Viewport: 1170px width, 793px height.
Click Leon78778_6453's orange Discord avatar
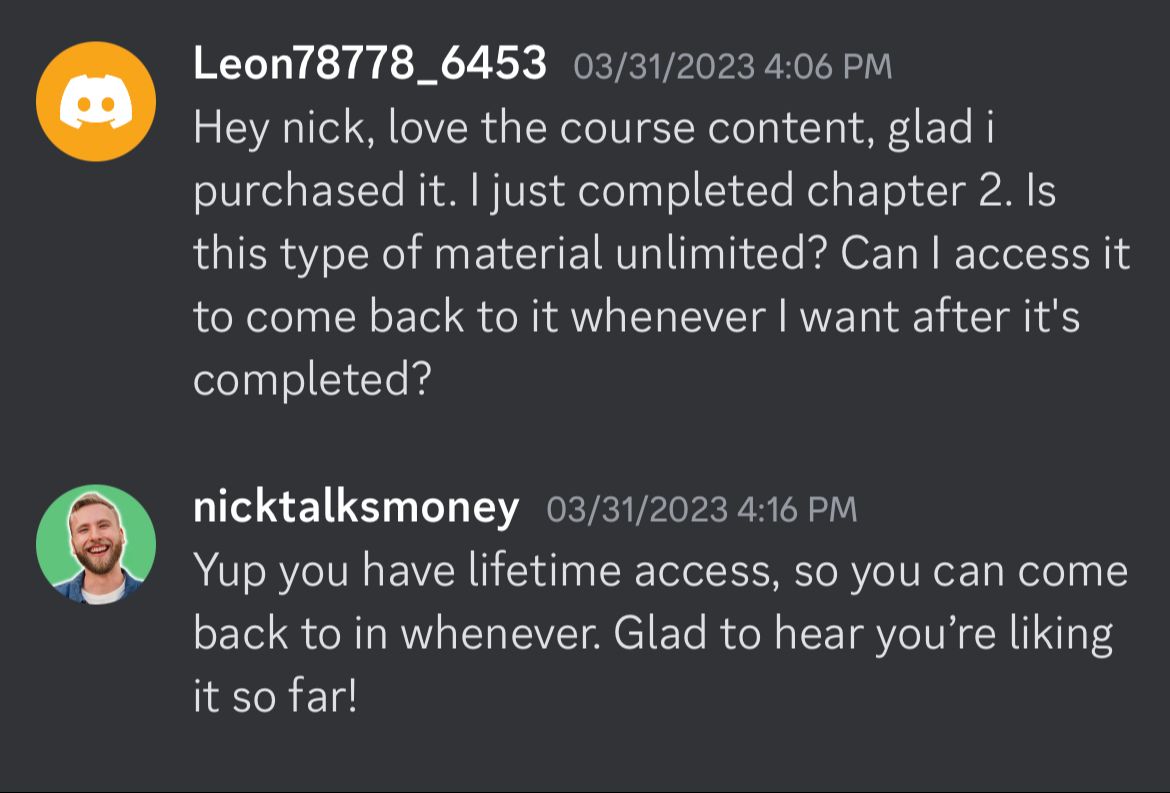tap(96, 101)
